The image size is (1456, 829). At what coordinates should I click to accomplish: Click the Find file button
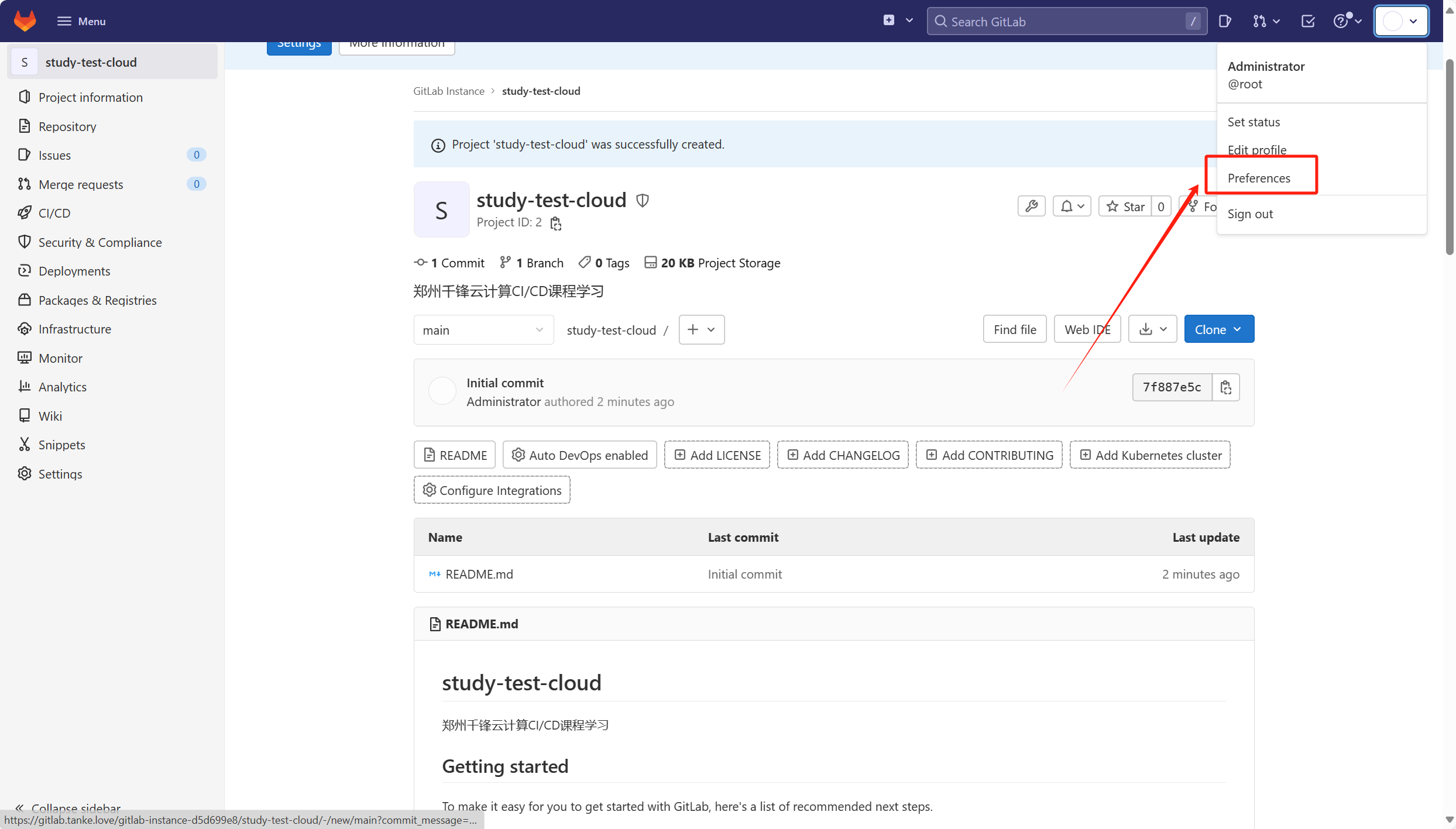[1014, 329]
